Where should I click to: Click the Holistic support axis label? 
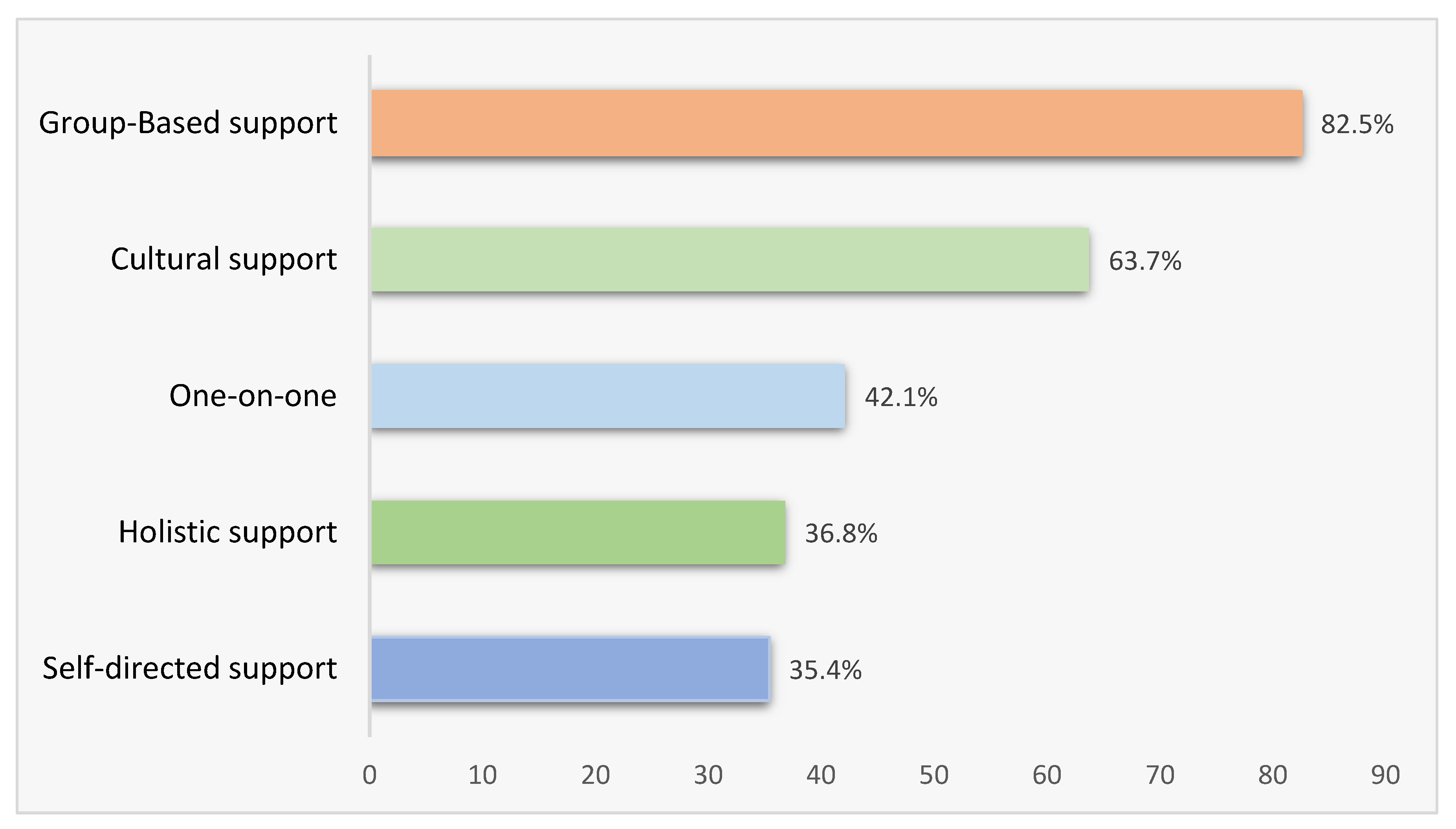(227, 533)
